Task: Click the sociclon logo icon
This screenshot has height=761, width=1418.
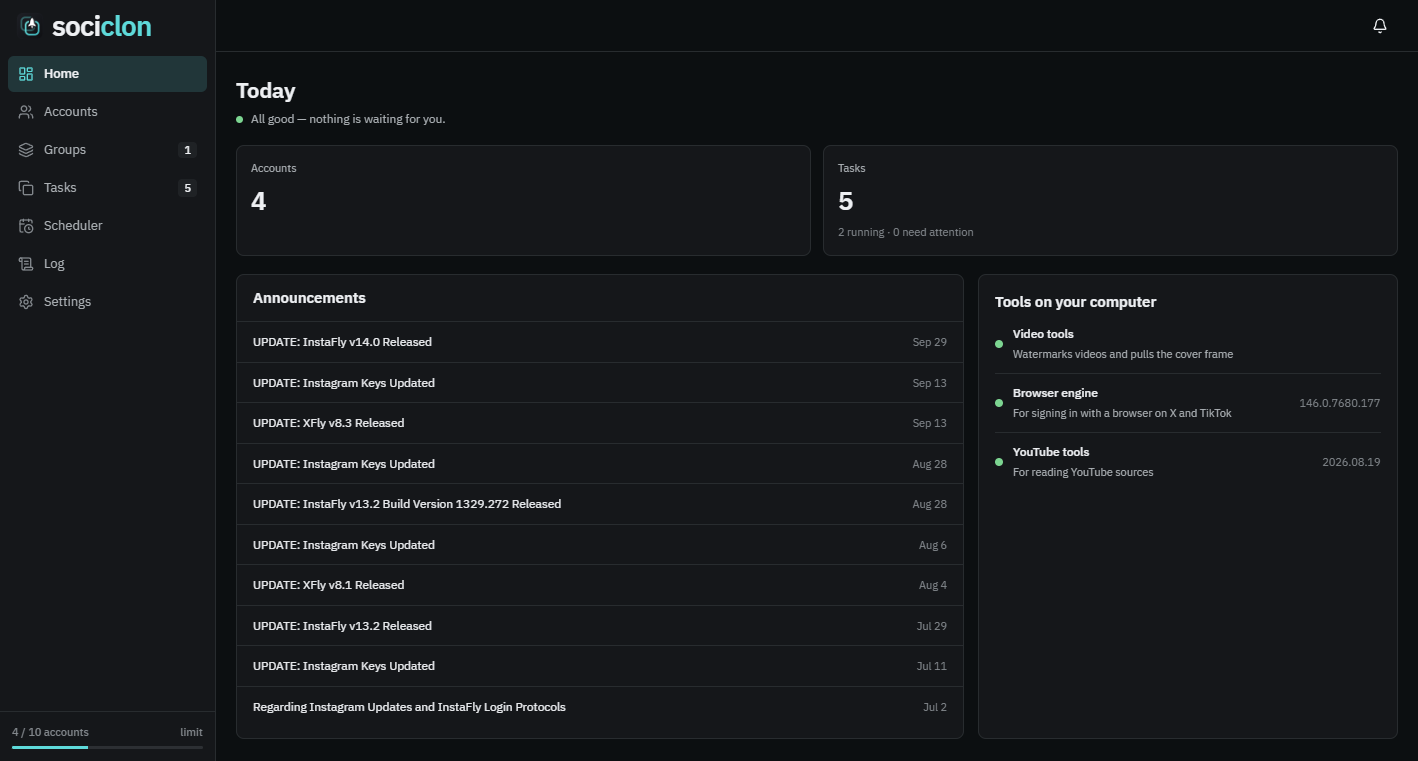Action: (31, 26)
